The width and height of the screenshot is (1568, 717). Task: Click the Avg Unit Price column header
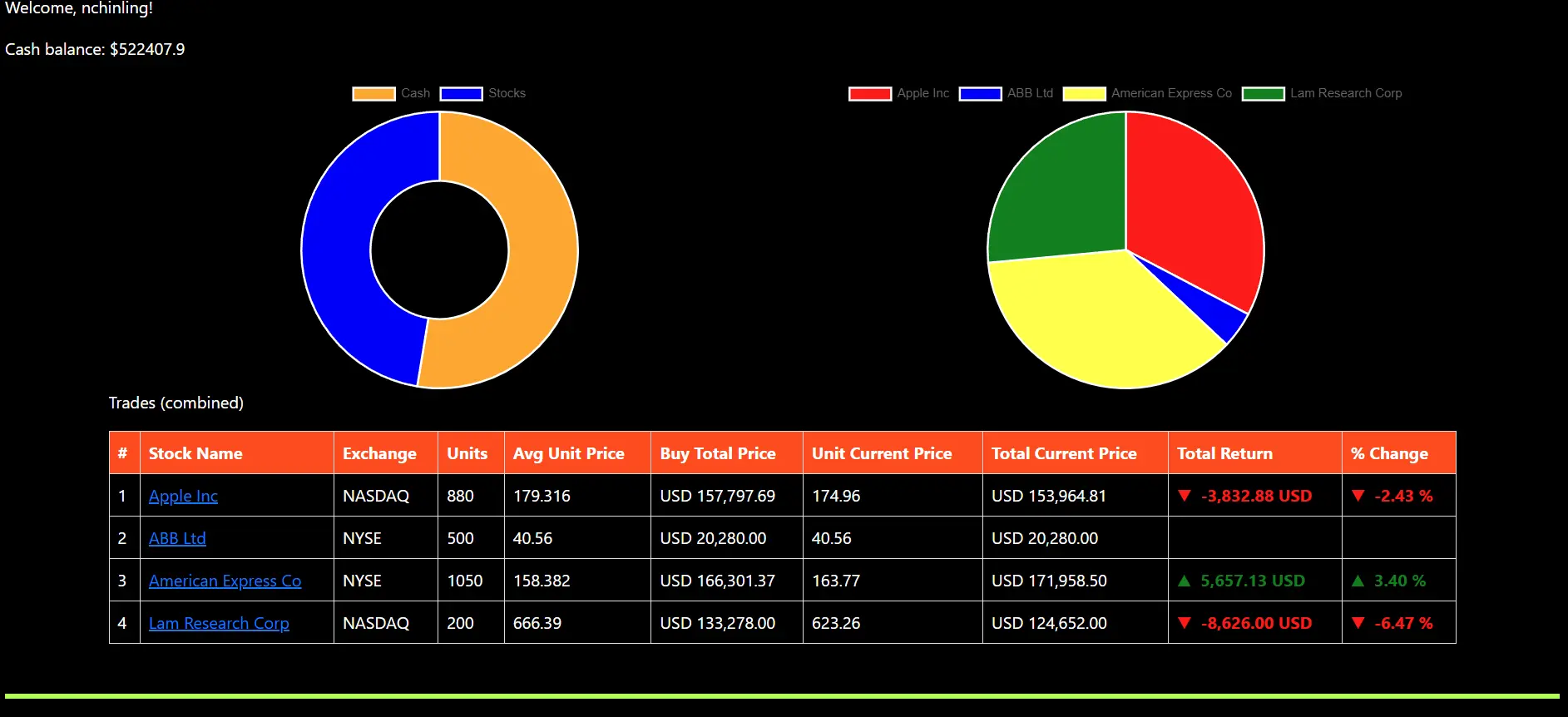click(x=577, y=453)
